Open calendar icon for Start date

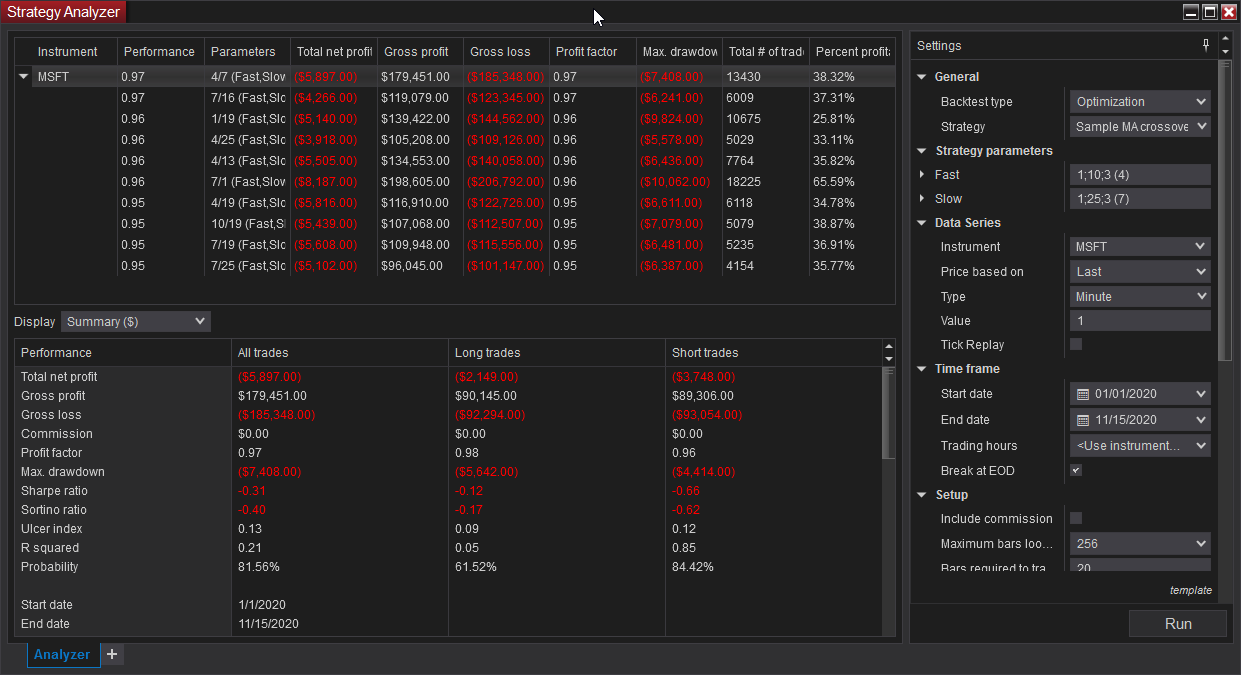click(x=1082, y=394)
